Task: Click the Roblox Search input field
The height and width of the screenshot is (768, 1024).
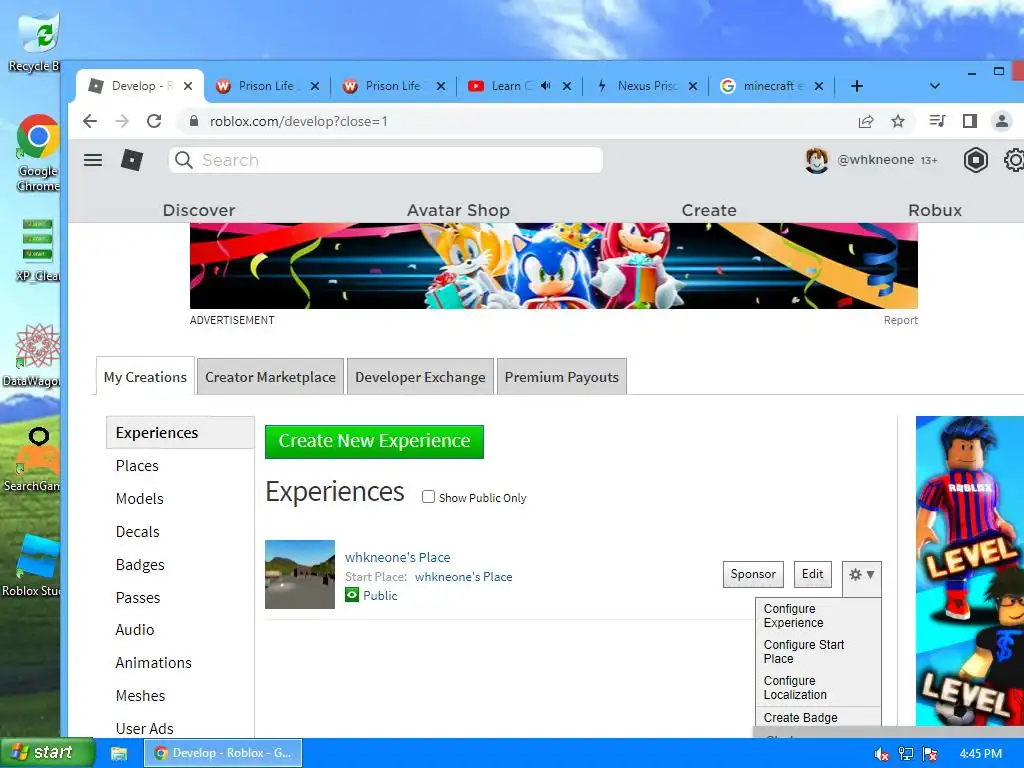Action: 385,160
